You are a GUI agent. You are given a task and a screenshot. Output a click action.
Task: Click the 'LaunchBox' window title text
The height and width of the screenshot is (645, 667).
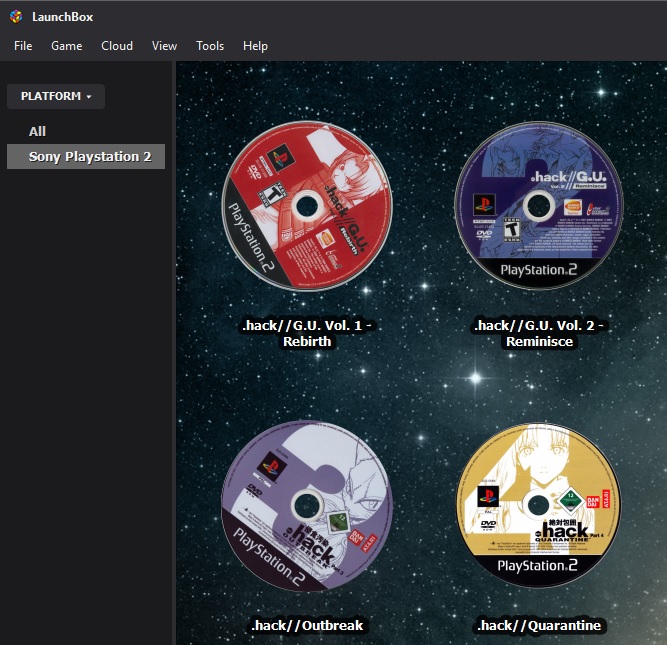tap(63, 17)
